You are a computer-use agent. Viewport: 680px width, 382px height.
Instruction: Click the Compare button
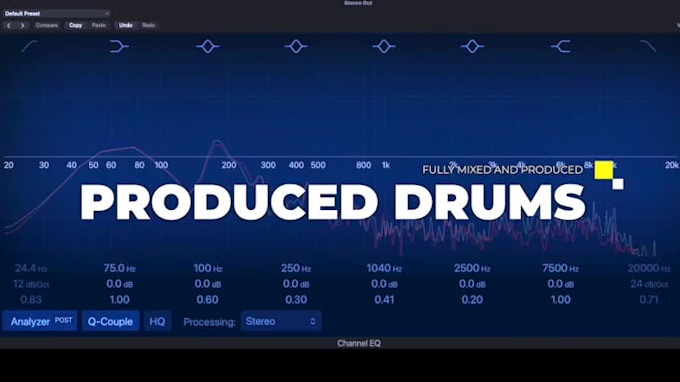pyautogui.click(x=47, y=26)
